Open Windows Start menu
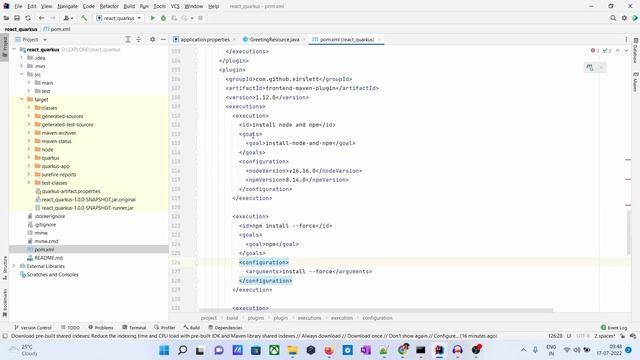Viewport: 640px width, 360px height. point(164,350)
